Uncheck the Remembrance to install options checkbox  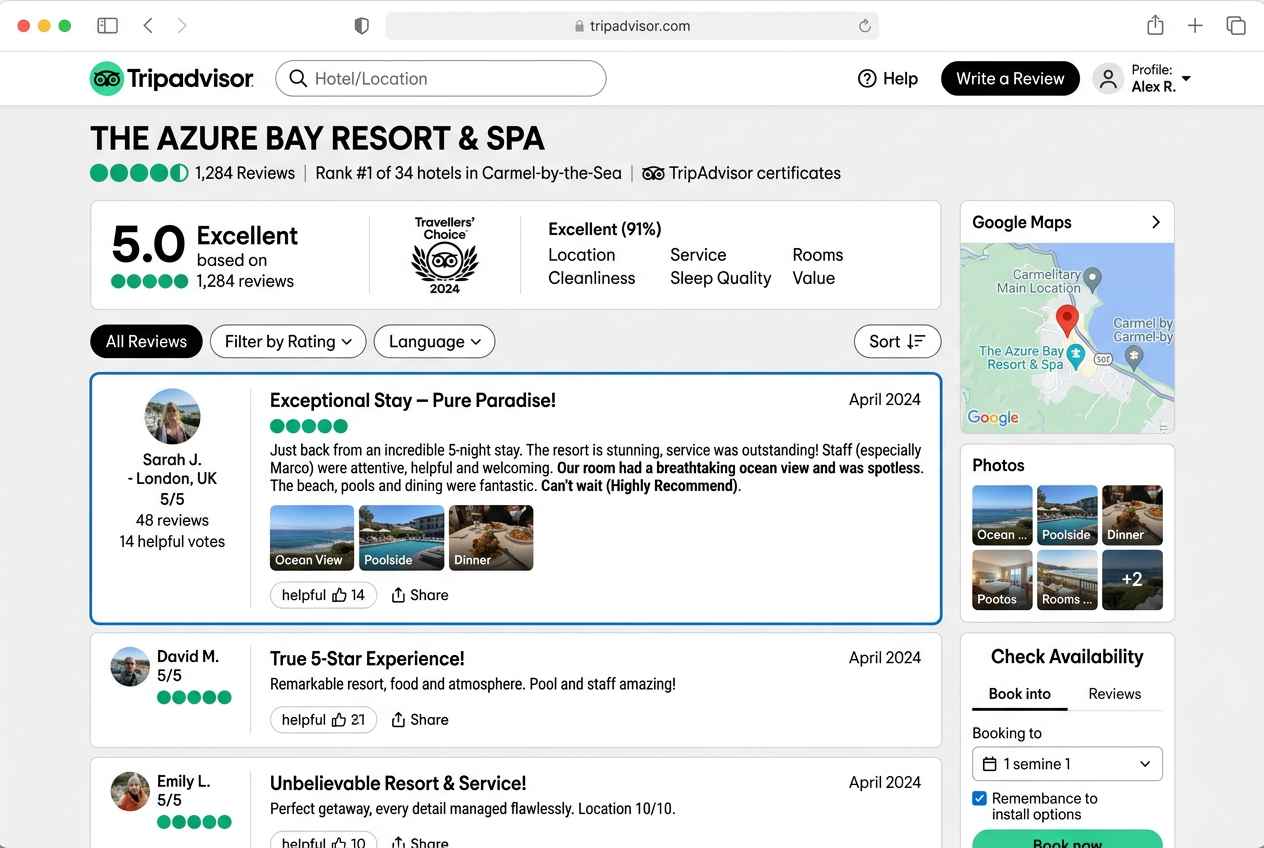[980, 798]
